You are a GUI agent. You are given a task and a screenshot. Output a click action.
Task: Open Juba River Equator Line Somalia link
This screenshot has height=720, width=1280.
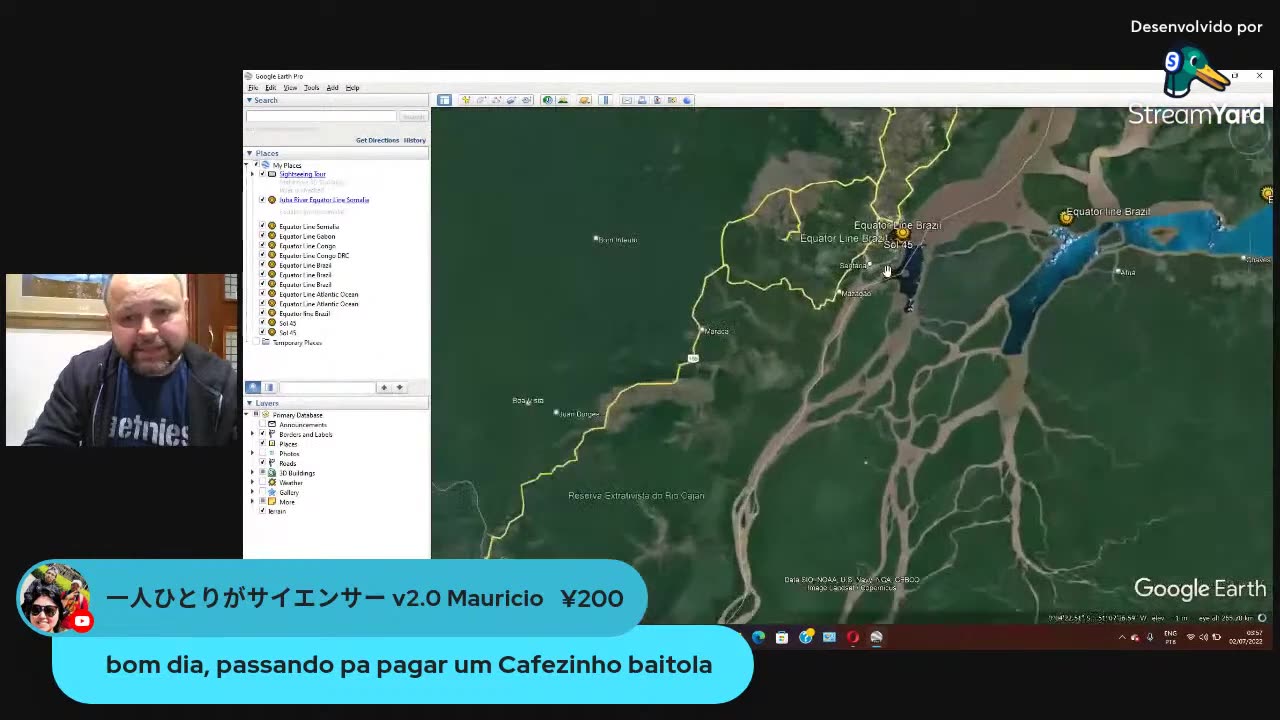(x=324, y=200)
